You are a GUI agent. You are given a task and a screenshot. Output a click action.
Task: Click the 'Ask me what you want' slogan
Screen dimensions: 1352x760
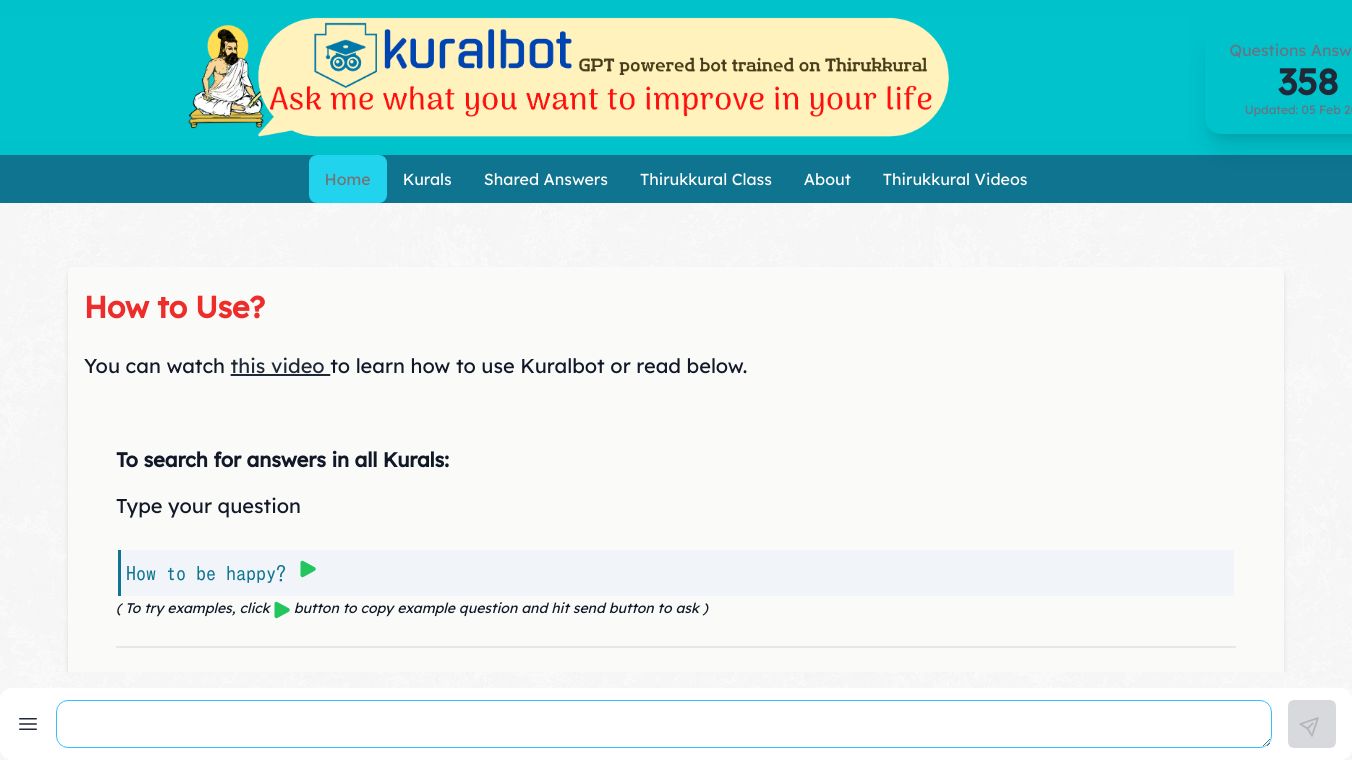click(x=601, y=99)
